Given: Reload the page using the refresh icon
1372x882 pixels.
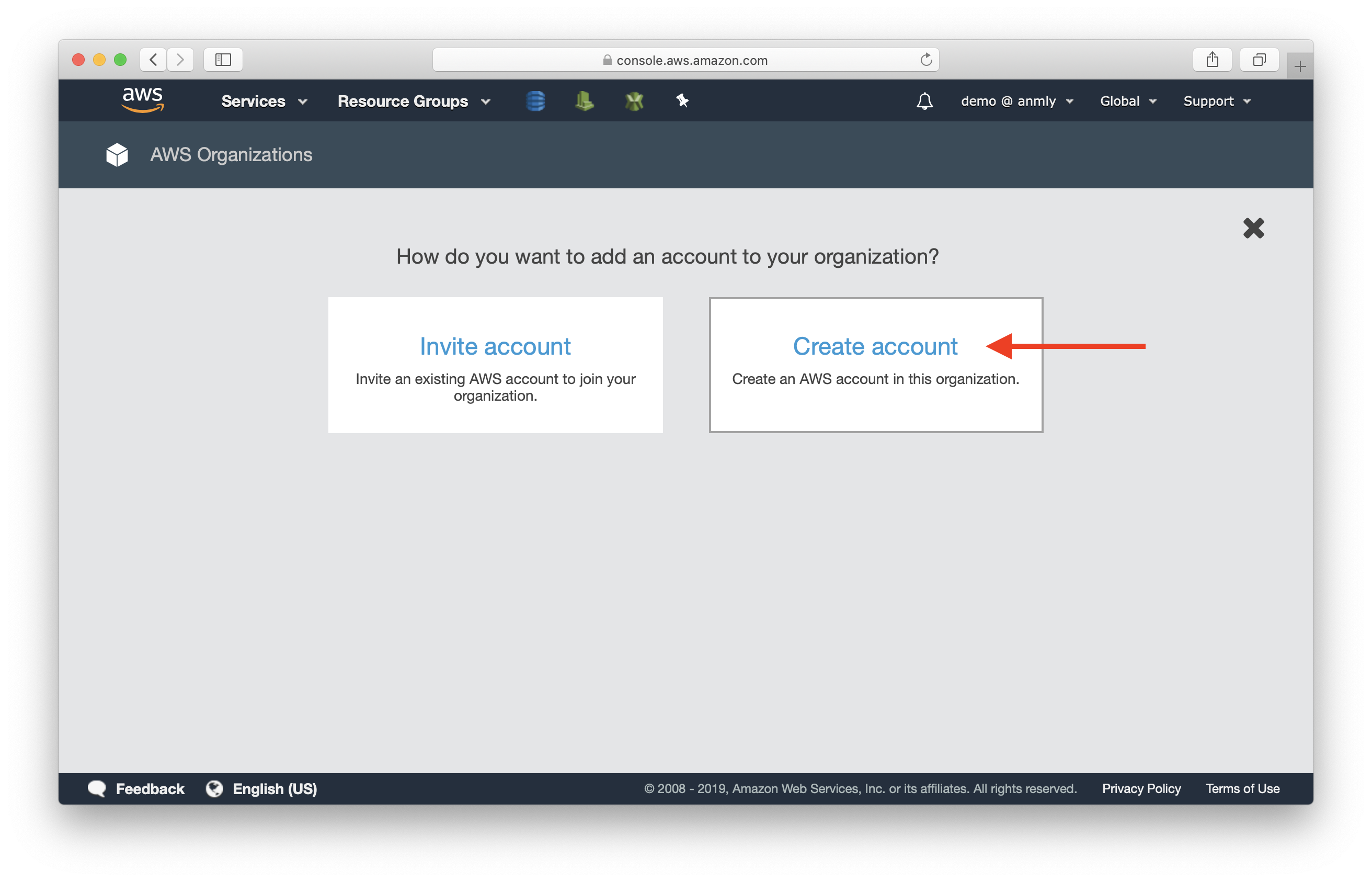Looking at the screenshot, I should tap(925, 60).
